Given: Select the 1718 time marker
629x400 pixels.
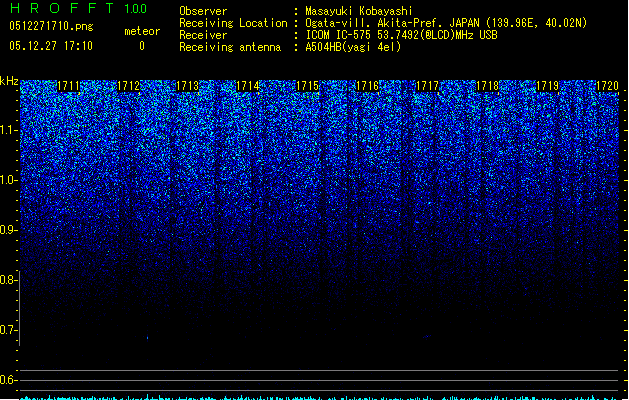Looking at the screenshot, I should [x=487, y=86].
